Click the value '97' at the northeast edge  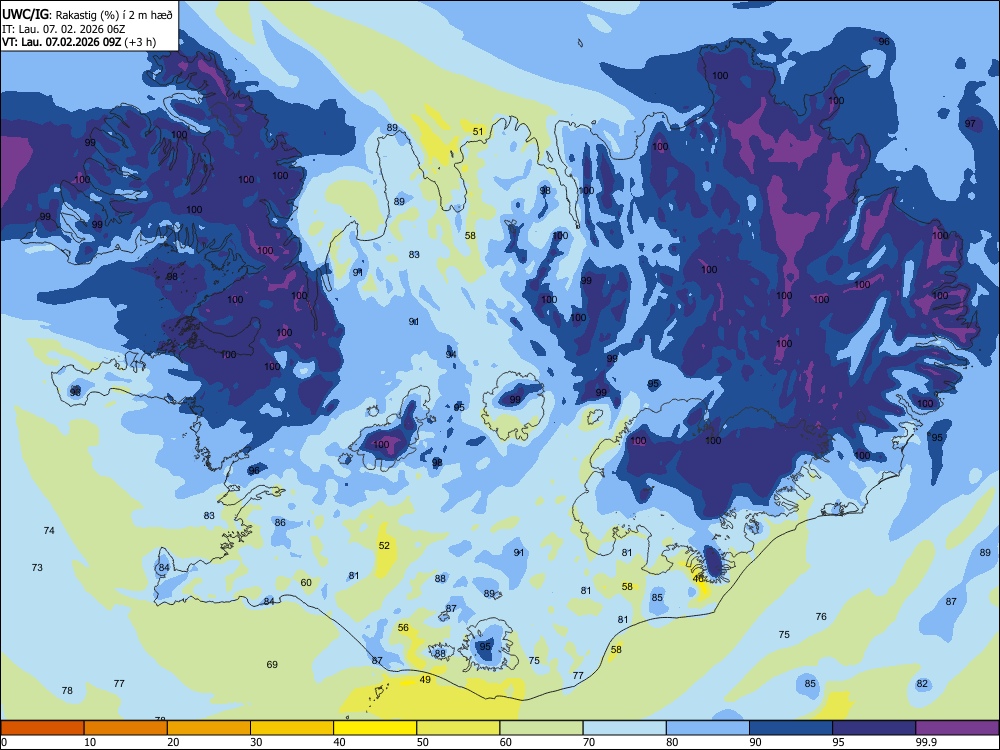click(970, 124)
